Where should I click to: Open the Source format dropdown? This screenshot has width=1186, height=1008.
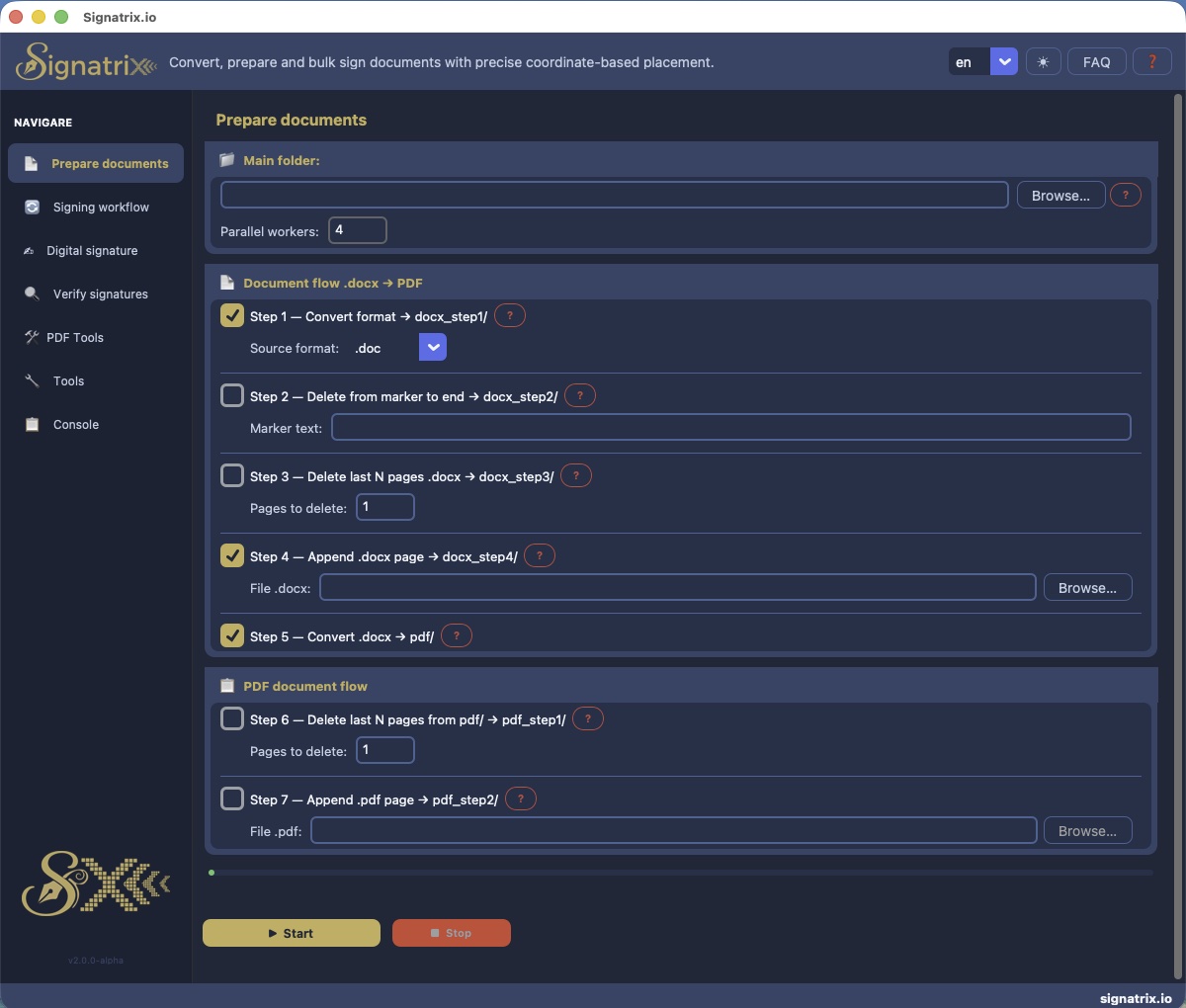433,347
